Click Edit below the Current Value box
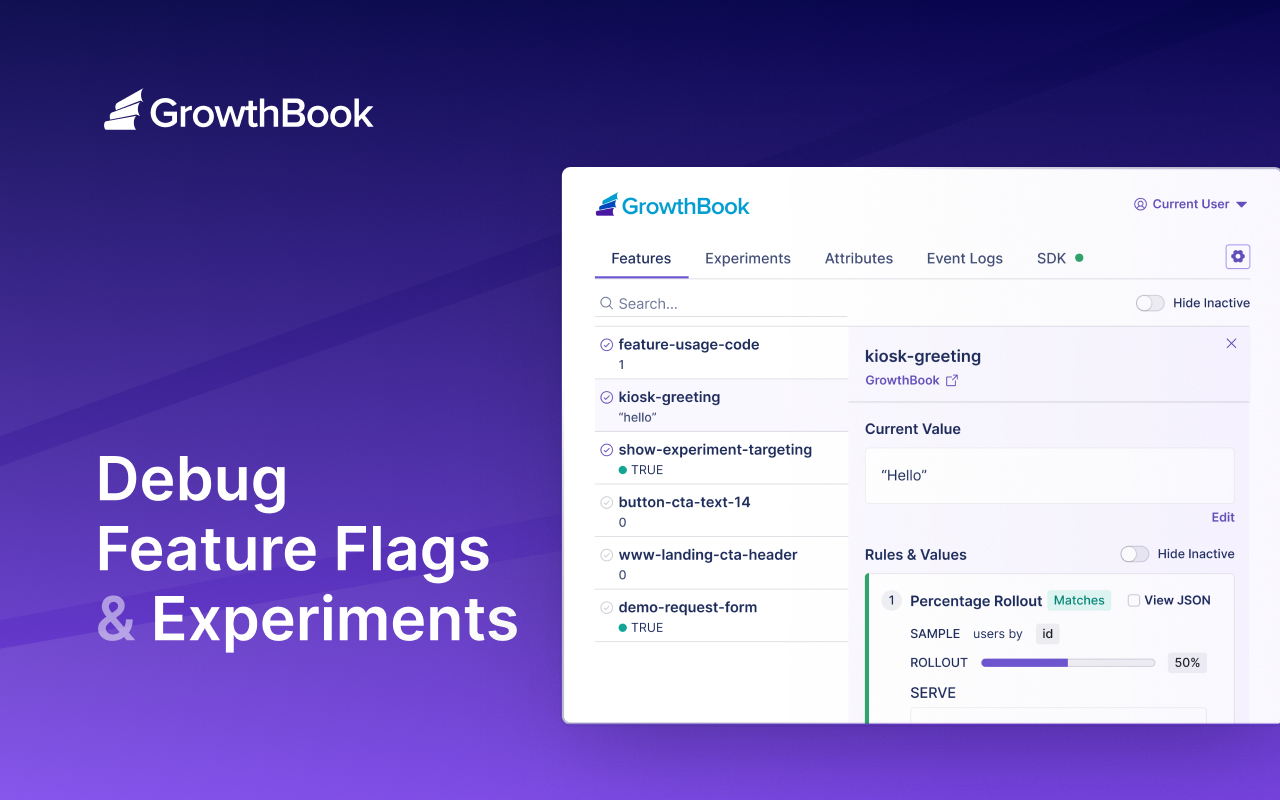 click(1222, 517)
